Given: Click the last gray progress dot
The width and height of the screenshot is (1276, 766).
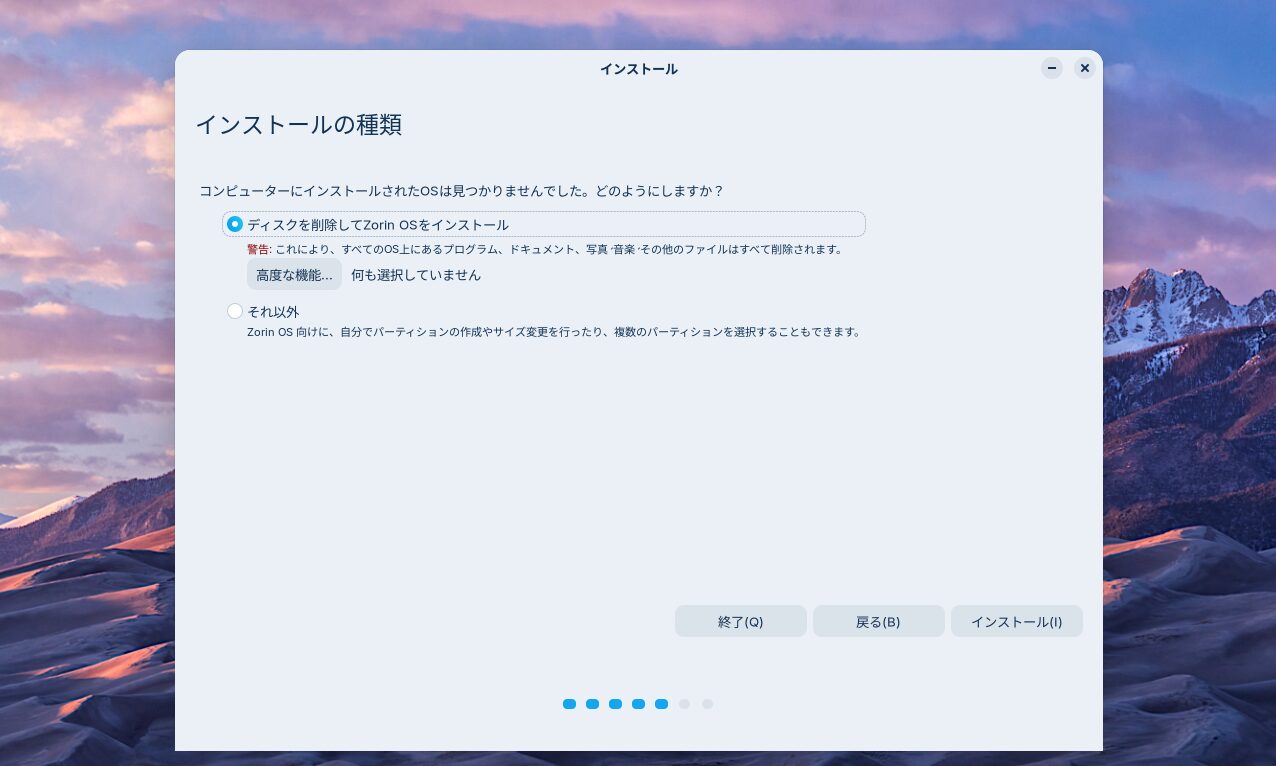Looking at the screenshot, I should [707, 704].
